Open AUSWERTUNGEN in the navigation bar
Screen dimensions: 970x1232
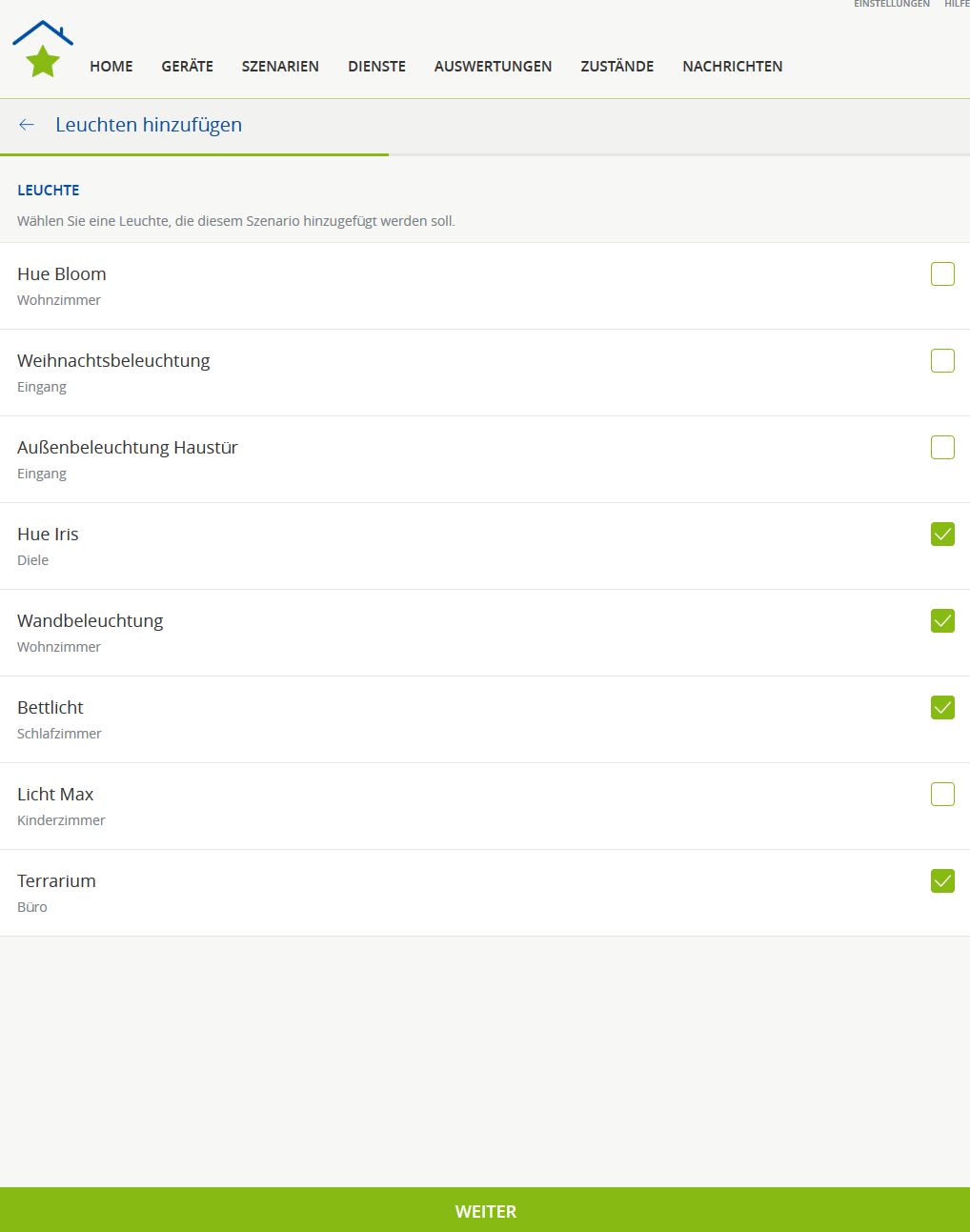coord(493,67)
